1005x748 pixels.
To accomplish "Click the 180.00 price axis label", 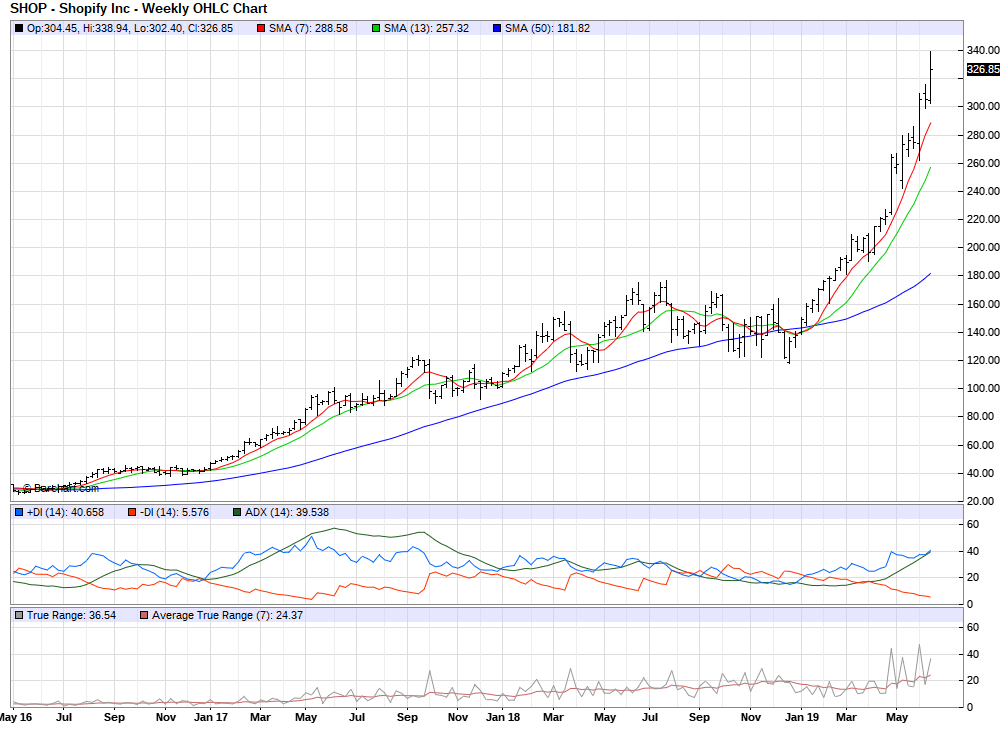I will pos(983,276).
